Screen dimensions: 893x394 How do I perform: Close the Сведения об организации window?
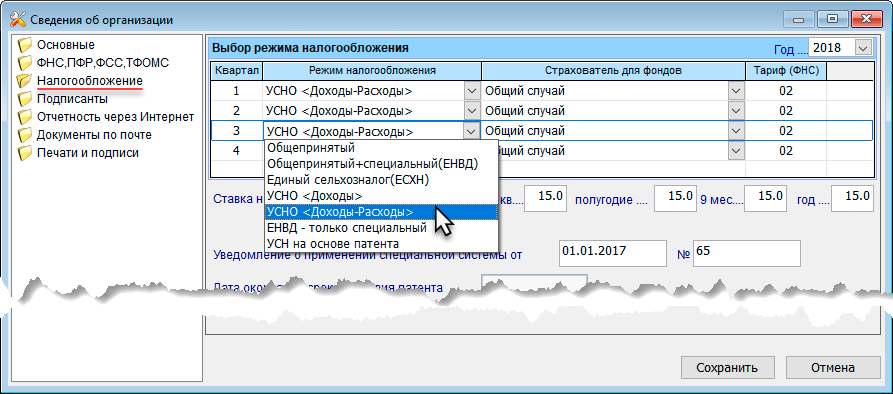(x=866, y=19)
